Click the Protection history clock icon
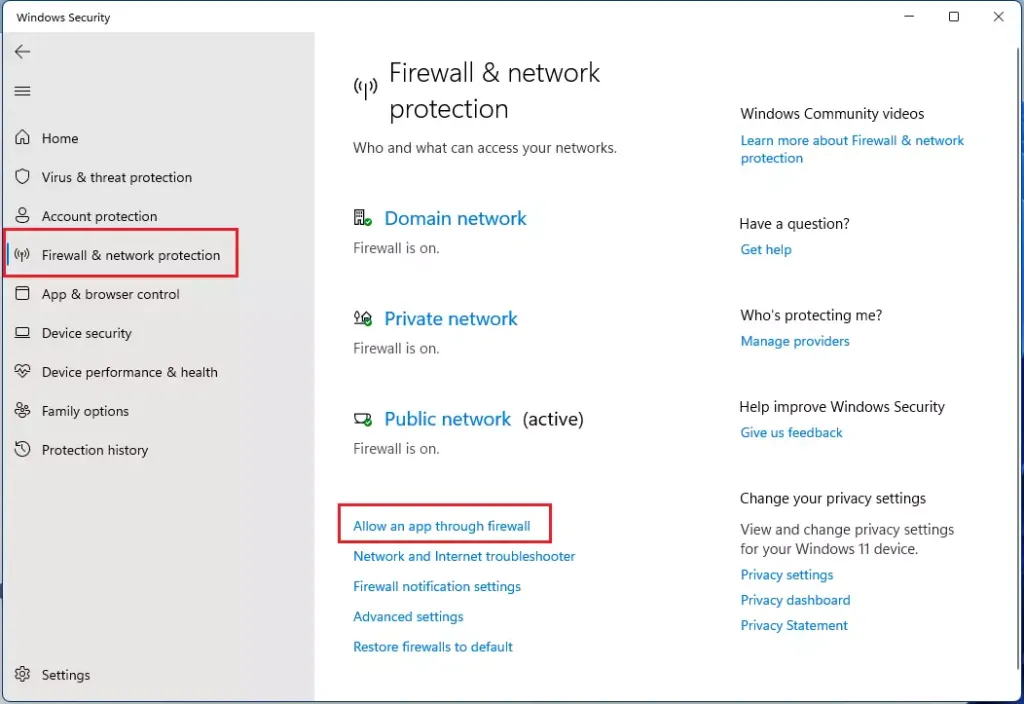Image resolution: width=1024 pixels, height=704 pixels. click(22, 449)
